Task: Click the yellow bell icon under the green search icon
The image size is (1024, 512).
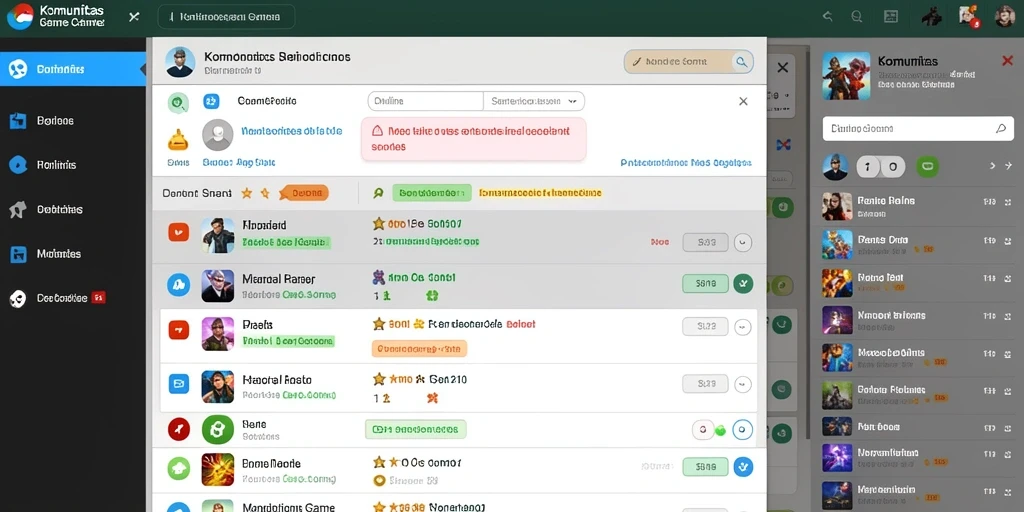Action: (x=178, y=139)
